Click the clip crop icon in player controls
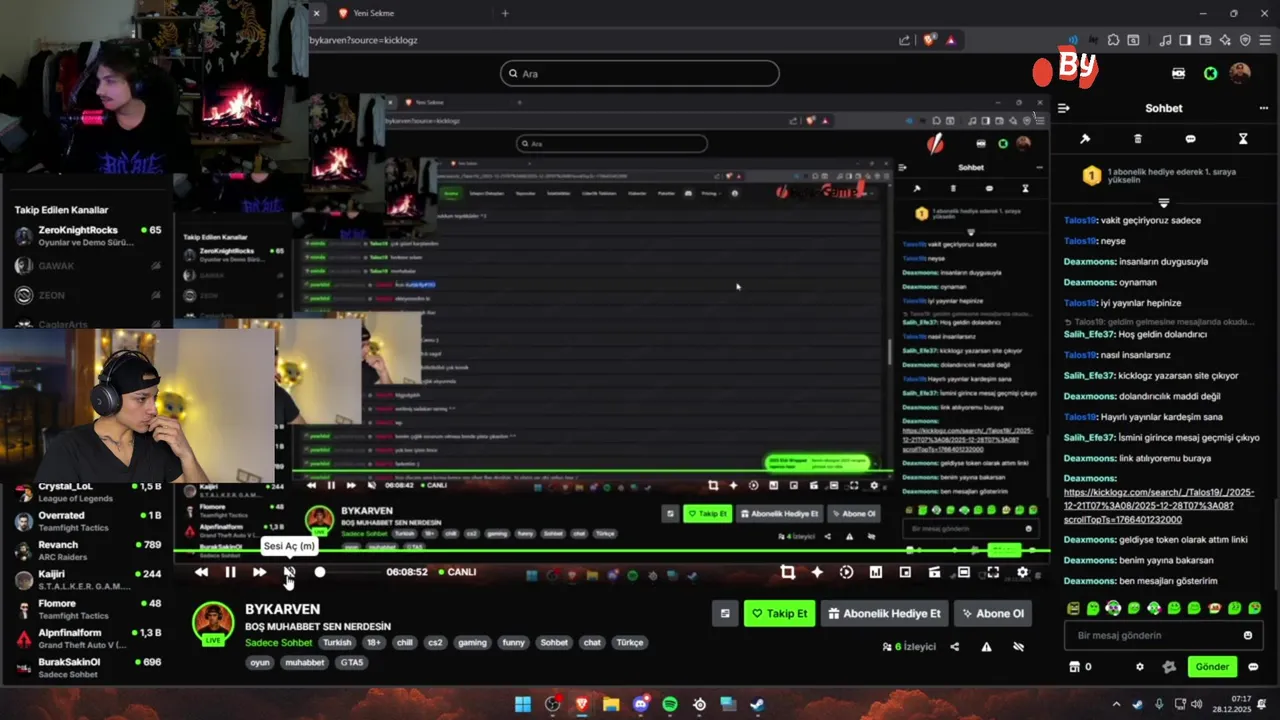 click(x=787, y=572)
